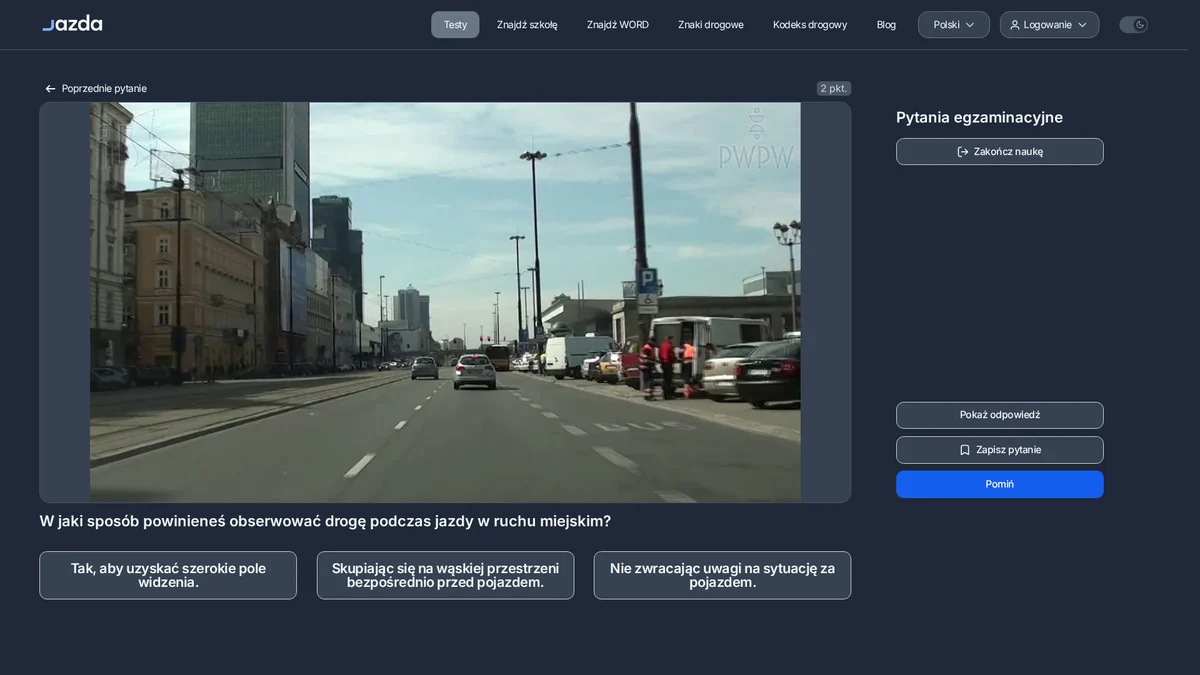The width and height of the screenshot is (1200, 675).
Task: Click the '2 pkt.' points badge
Action: [834, 88]
